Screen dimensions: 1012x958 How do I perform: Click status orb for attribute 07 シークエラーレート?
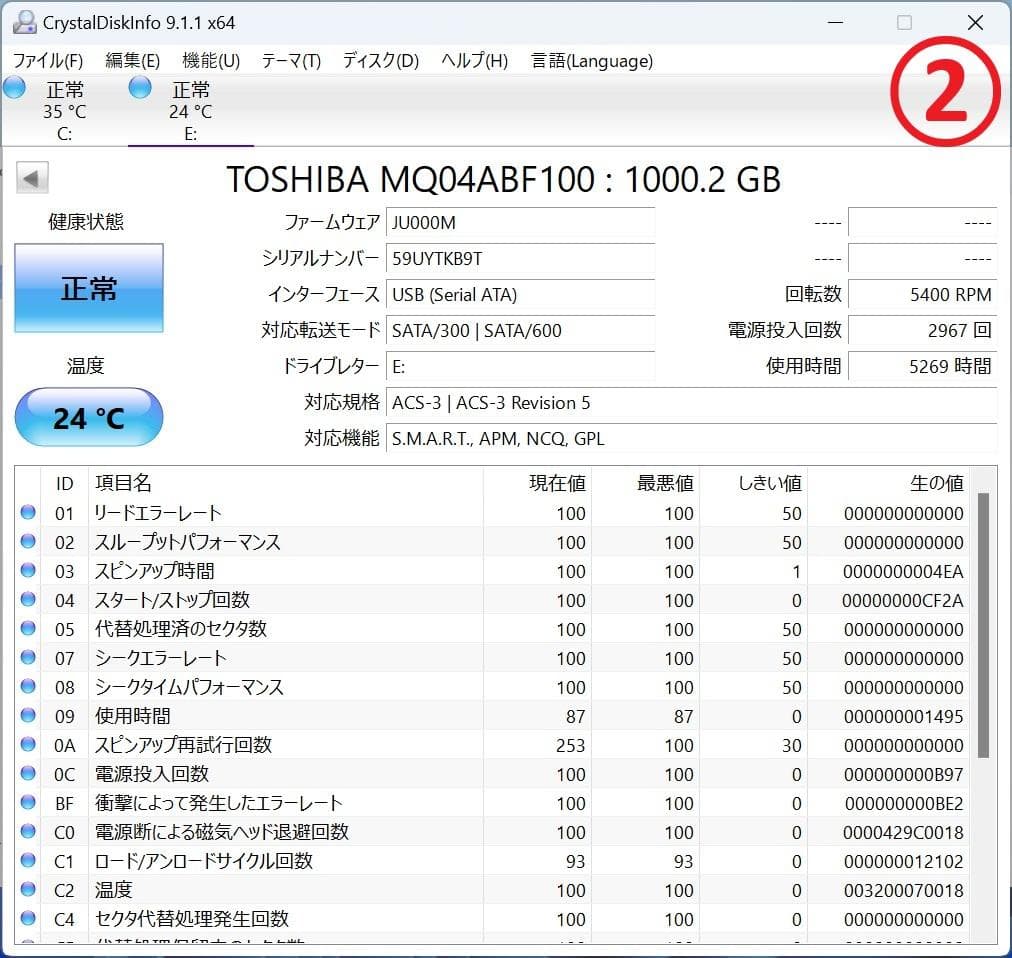click(x=28, y=657)
